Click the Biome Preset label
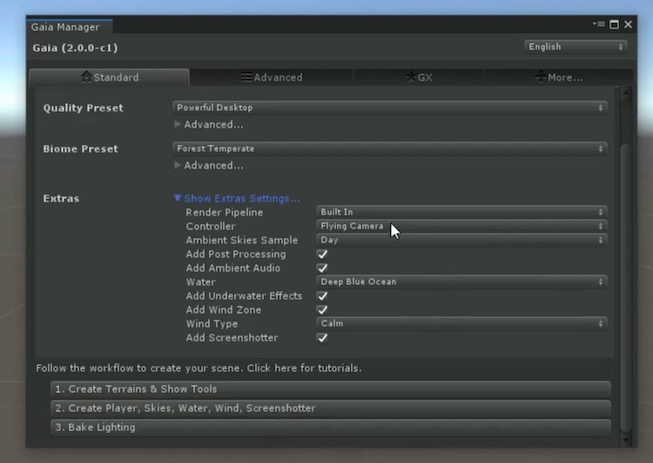653x463 pixels. pyautogui.click(x=80, y=149)
